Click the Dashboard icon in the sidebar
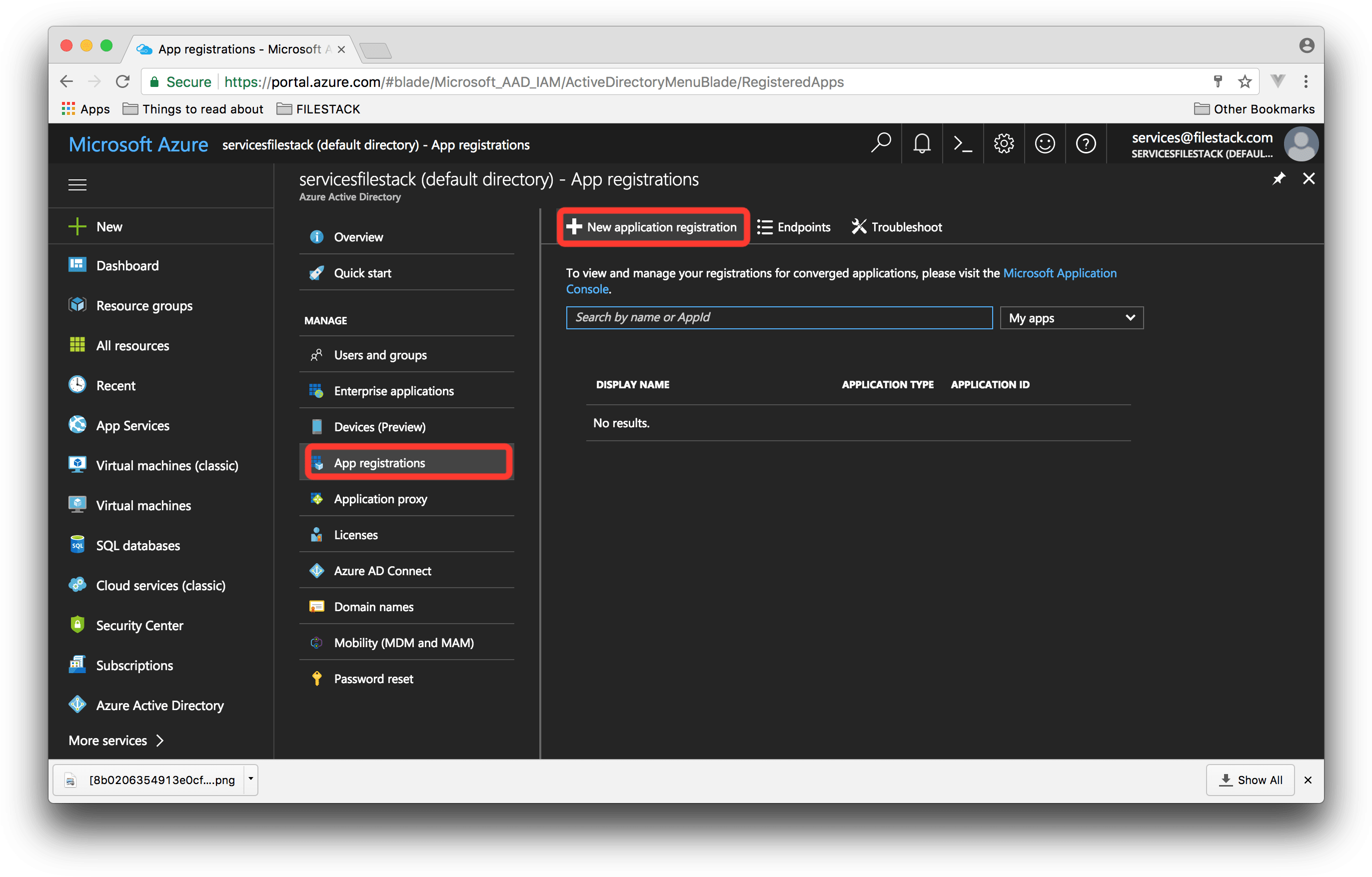 [x=77, y=265]
